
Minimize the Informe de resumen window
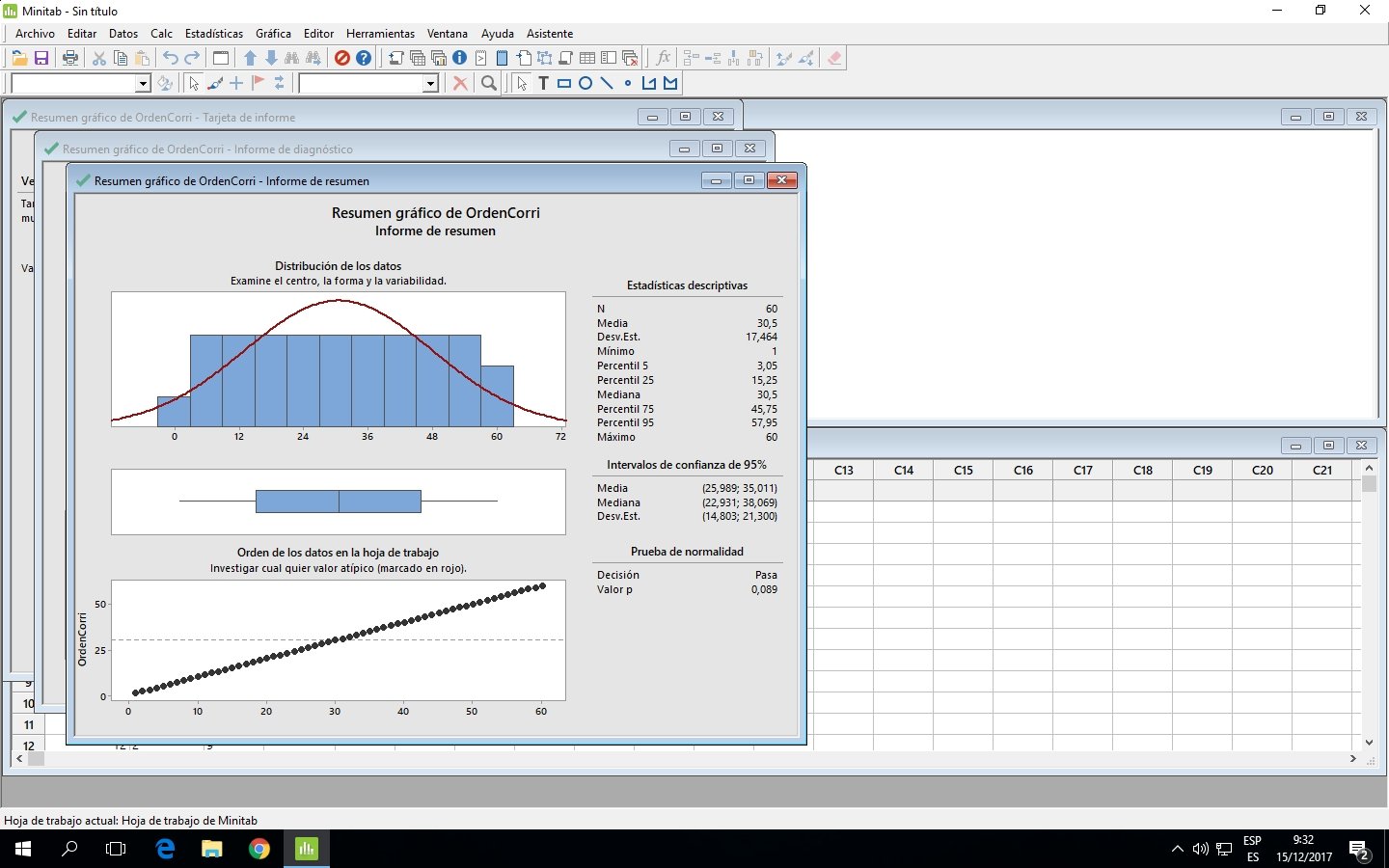click(716, 180)
